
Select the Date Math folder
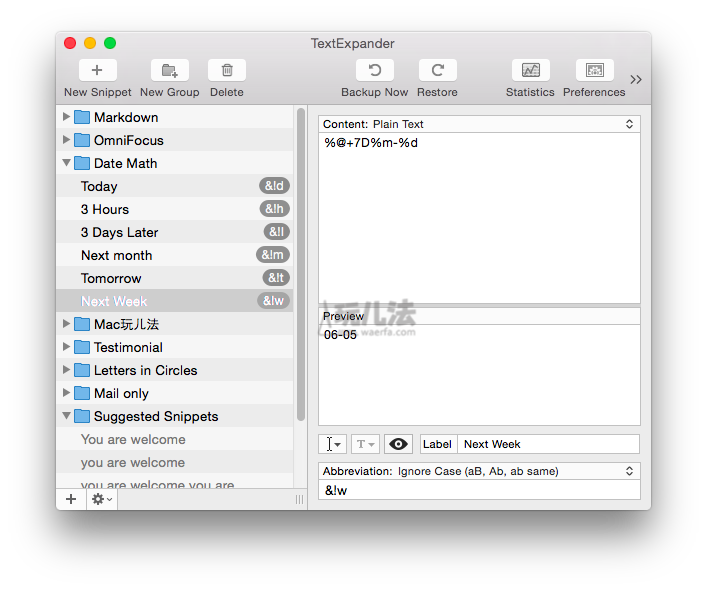pos(175,163)
